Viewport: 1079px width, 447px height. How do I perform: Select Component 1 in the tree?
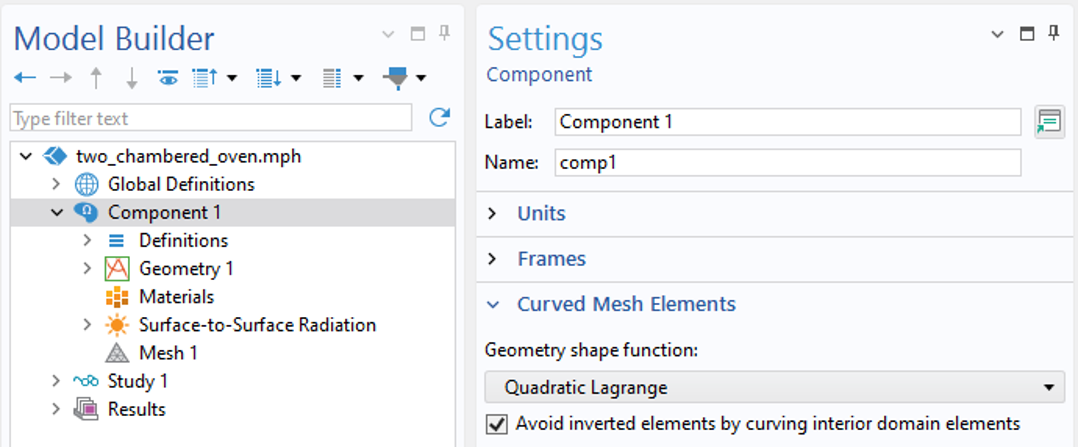[164, 212]
